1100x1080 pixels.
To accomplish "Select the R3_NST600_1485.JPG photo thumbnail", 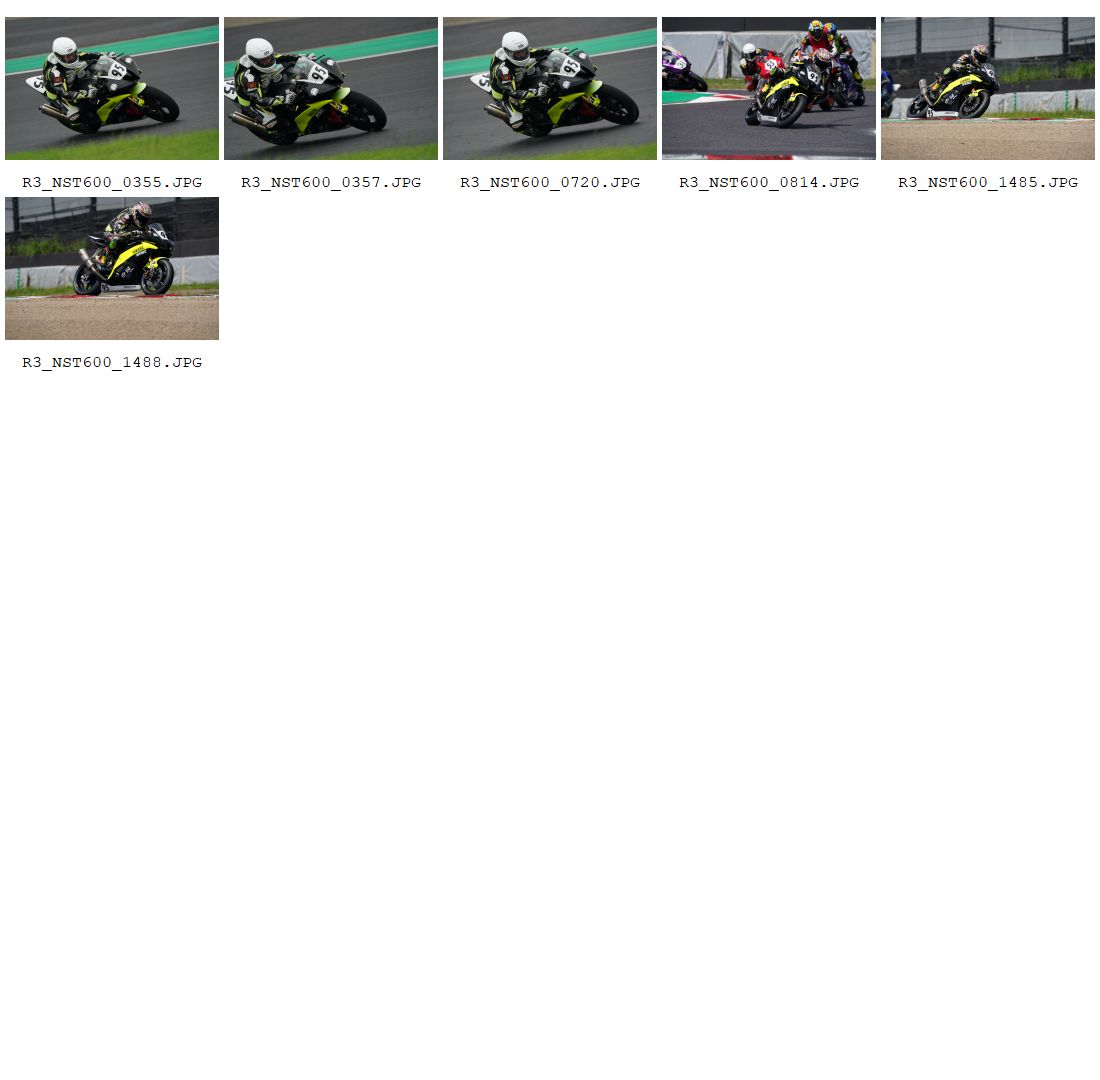I will 987,88.
